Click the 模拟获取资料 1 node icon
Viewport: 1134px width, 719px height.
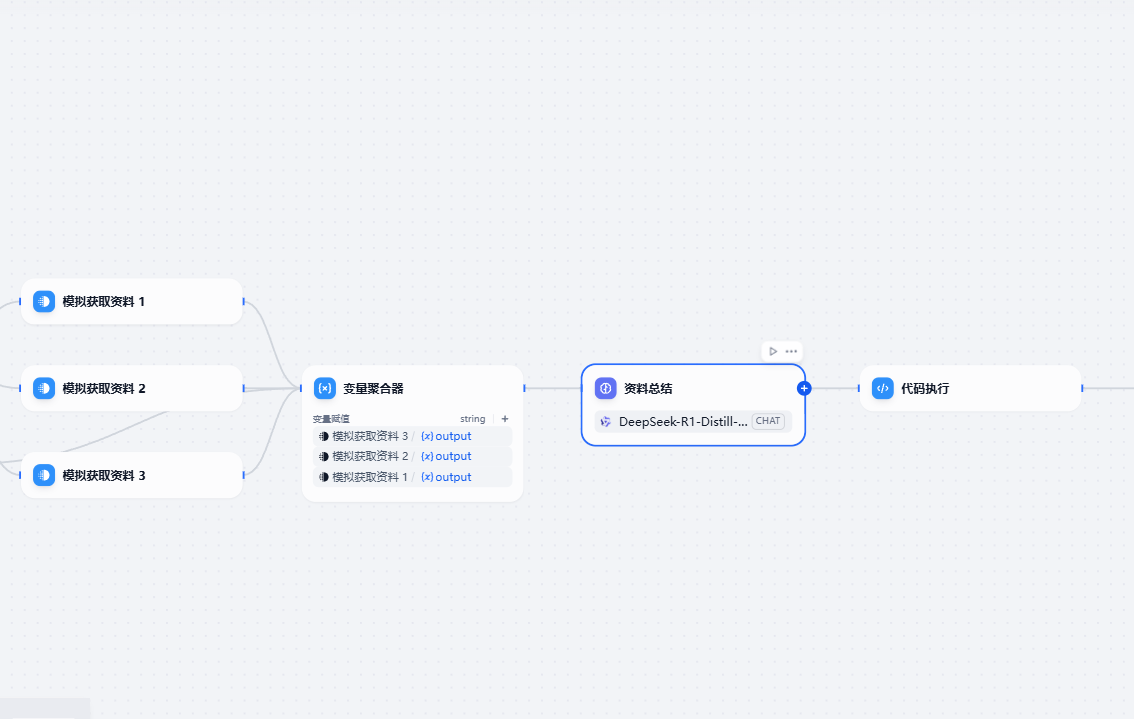click(44, 301)
